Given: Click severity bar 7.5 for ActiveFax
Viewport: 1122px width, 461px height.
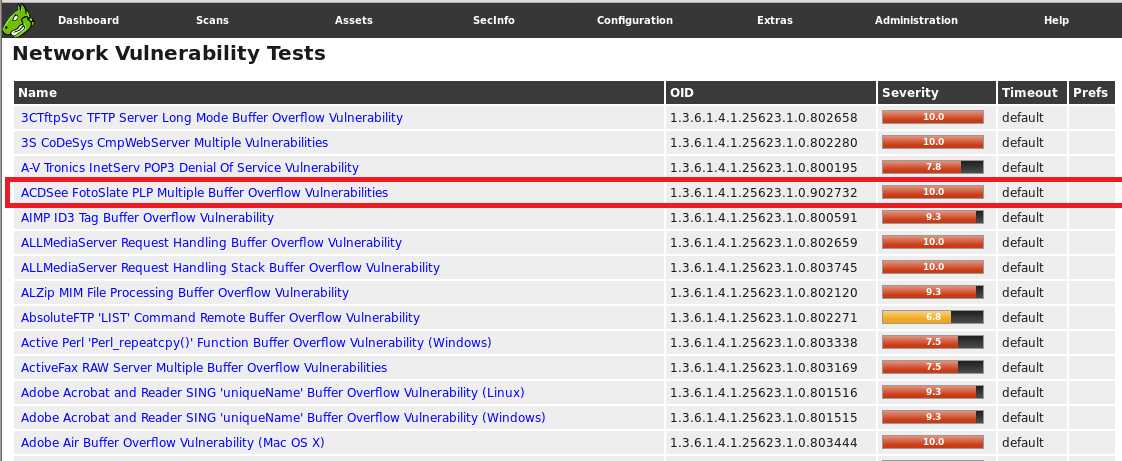Looking at the screenshot, I should click(933, 367).
